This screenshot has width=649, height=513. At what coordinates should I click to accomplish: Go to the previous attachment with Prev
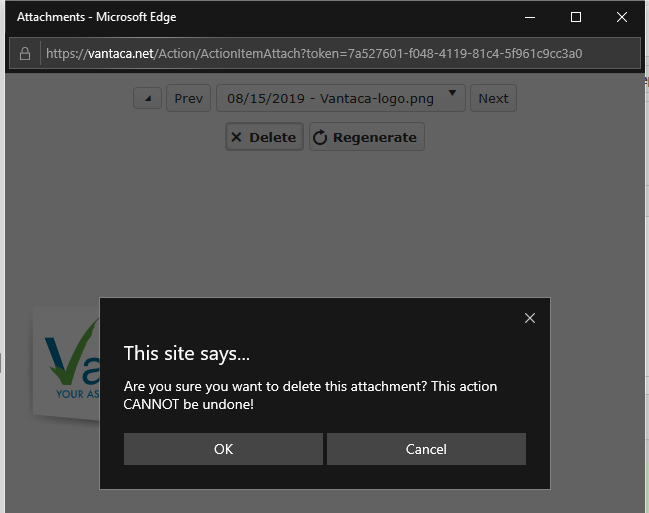coord(188,98)
